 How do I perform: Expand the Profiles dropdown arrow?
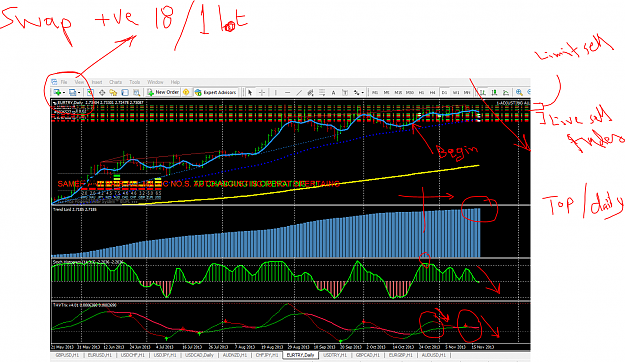(x=79, y=92)
